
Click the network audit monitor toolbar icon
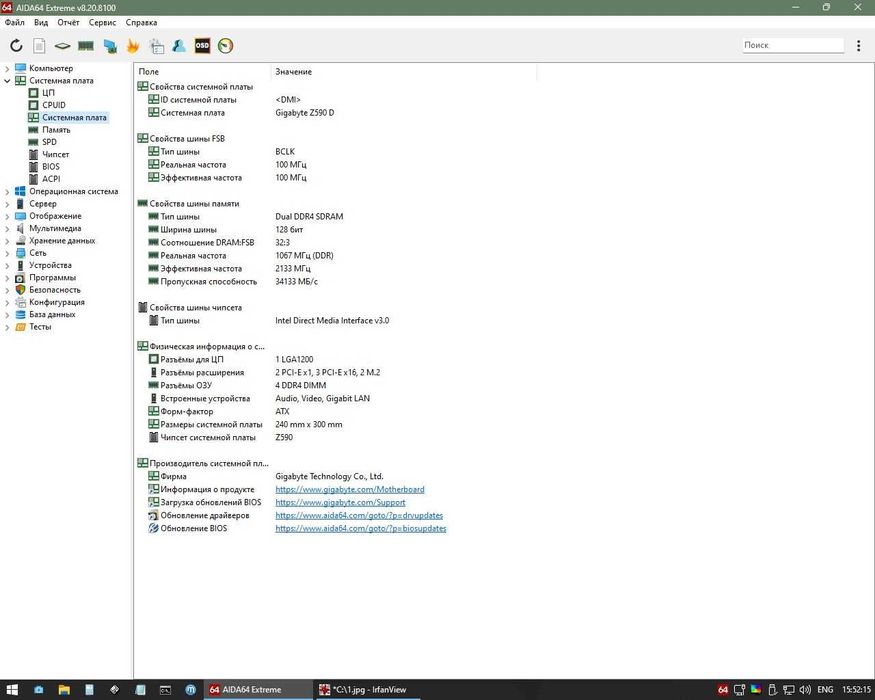click(x=110, y=46)
